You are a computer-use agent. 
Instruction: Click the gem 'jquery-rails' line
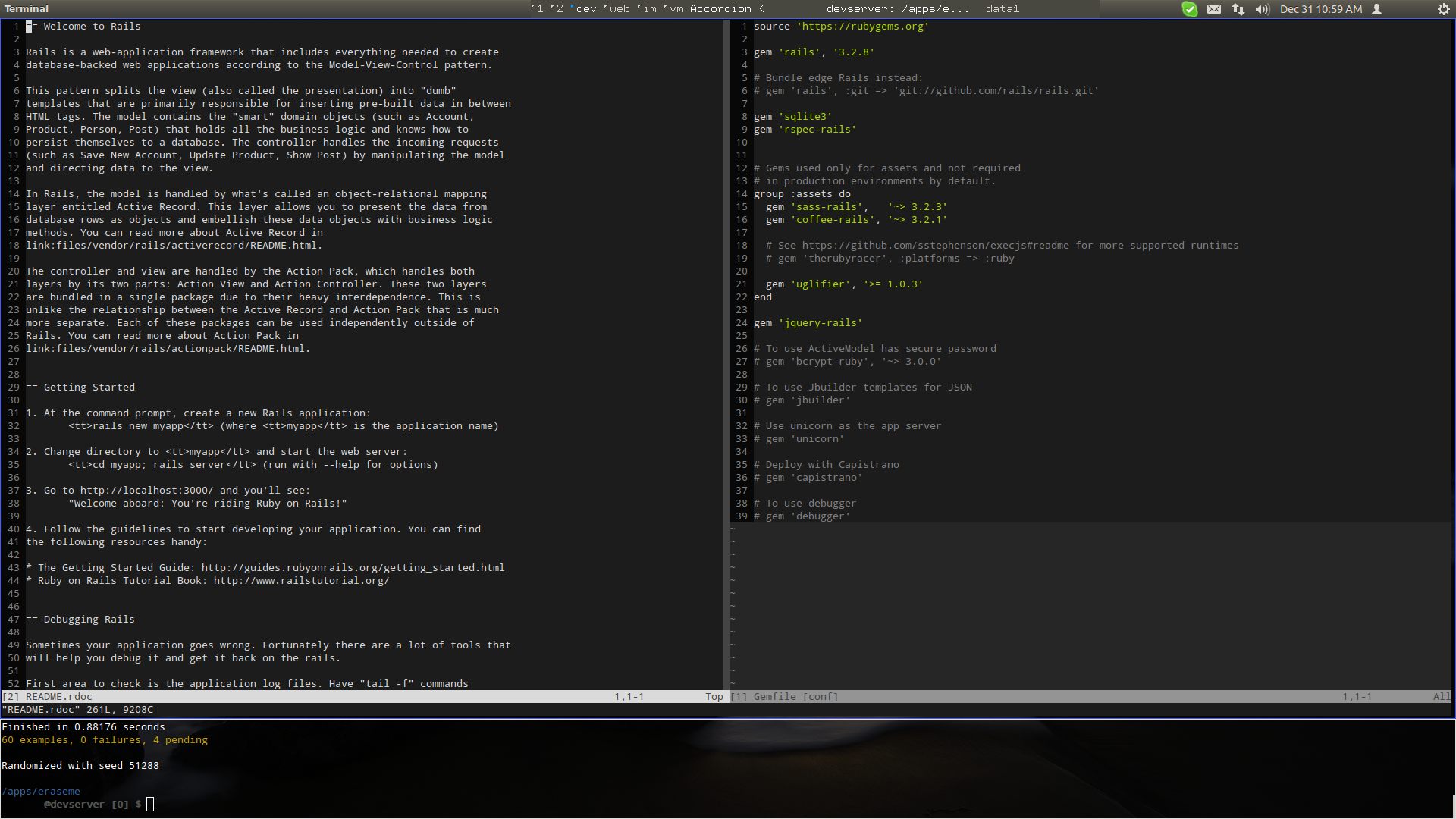(808, 323)
